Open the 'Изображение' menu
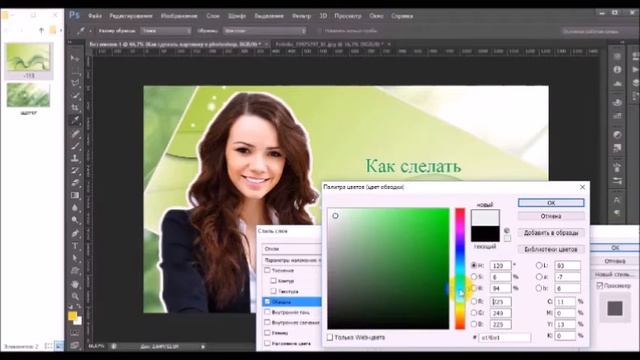640x360 pixels. tap(179, 16)
